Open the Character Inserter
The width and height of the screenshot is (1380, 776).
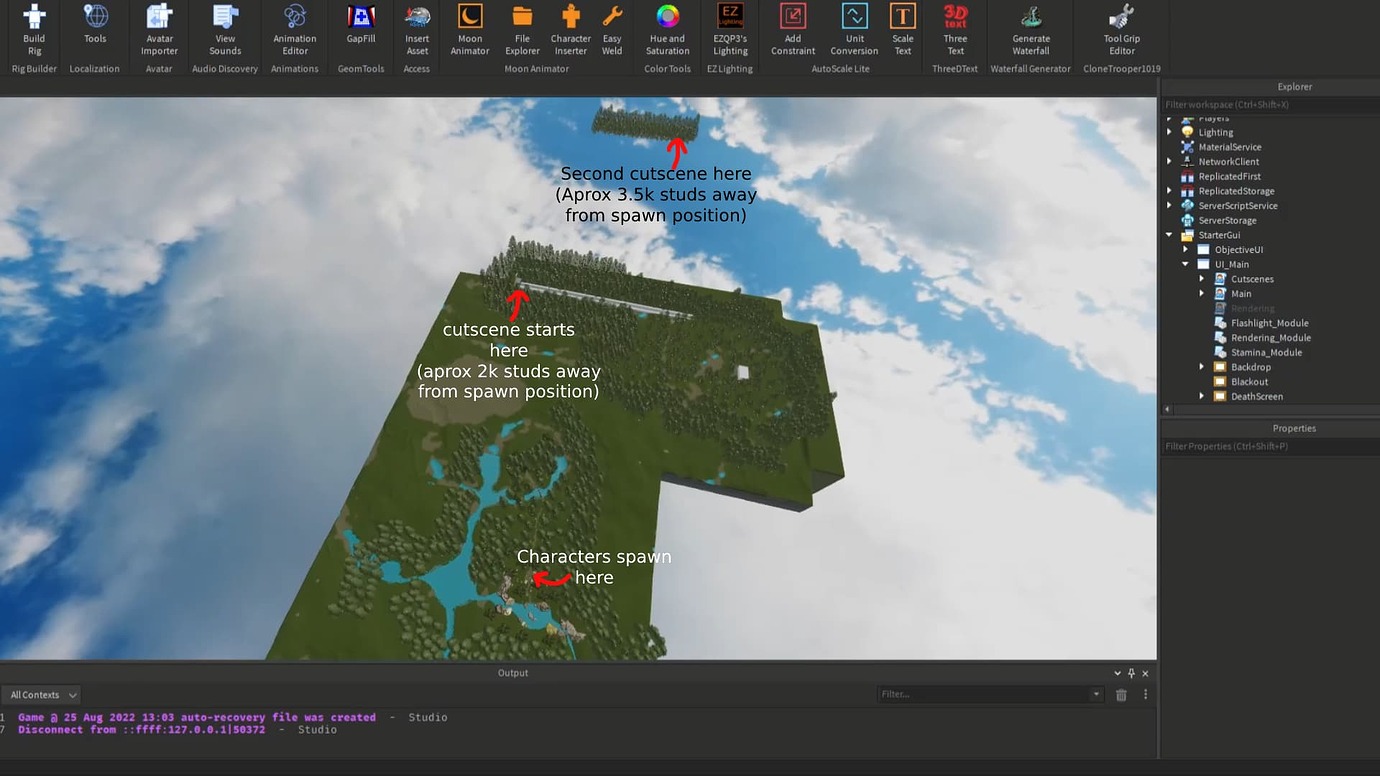pyautogui.click(x=571, y=30)
